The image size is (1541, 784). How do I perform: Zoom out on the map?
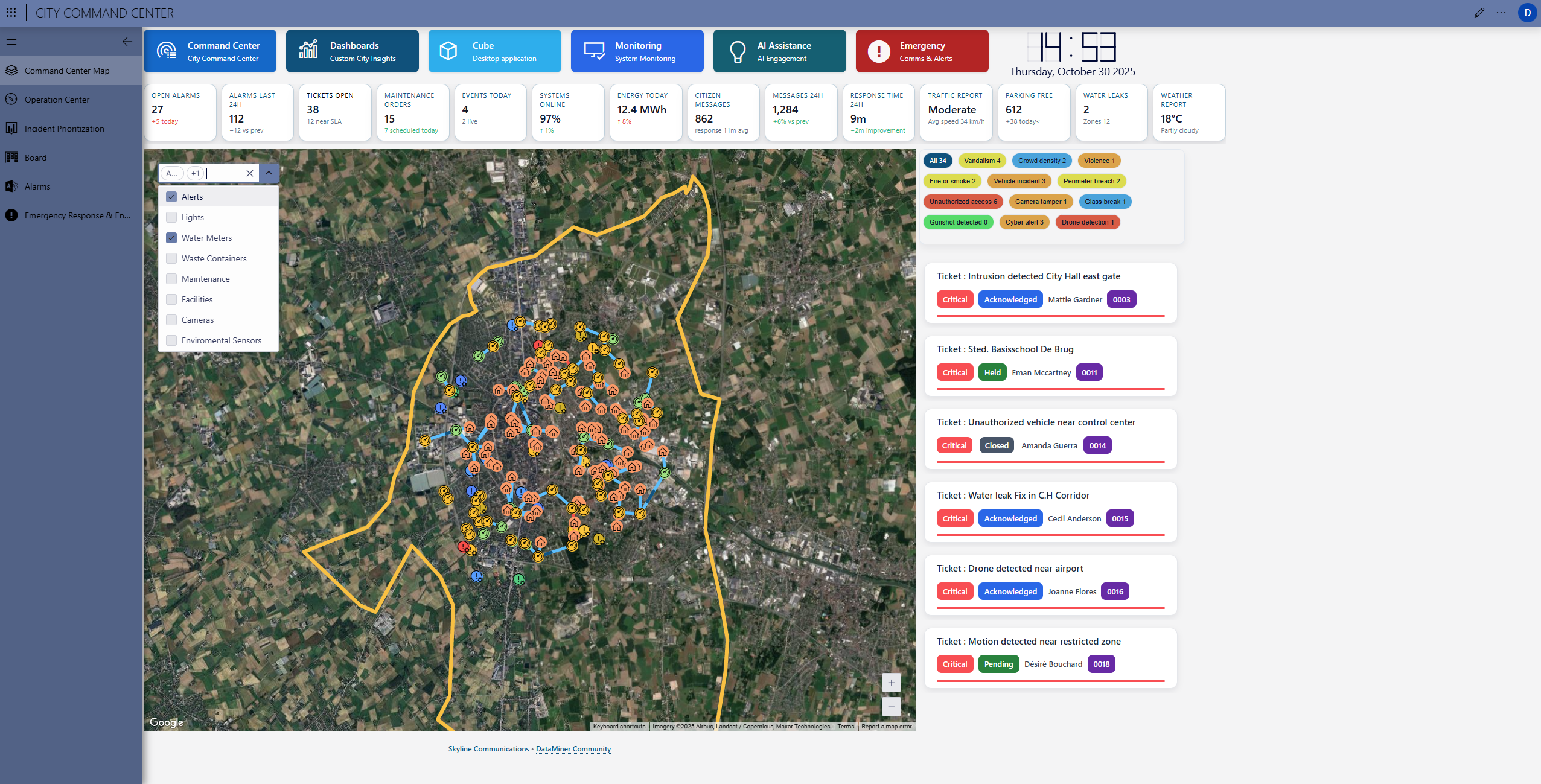[891, 706]
